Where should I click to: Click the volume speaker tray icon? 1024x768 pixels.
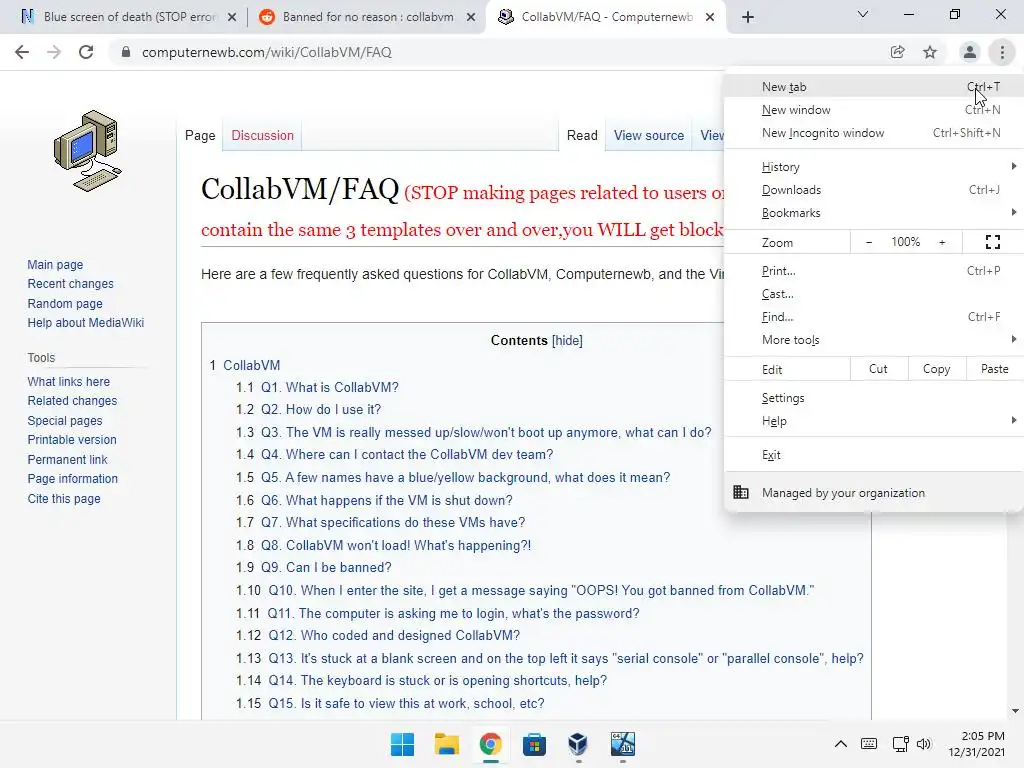[x=923, y=744]
